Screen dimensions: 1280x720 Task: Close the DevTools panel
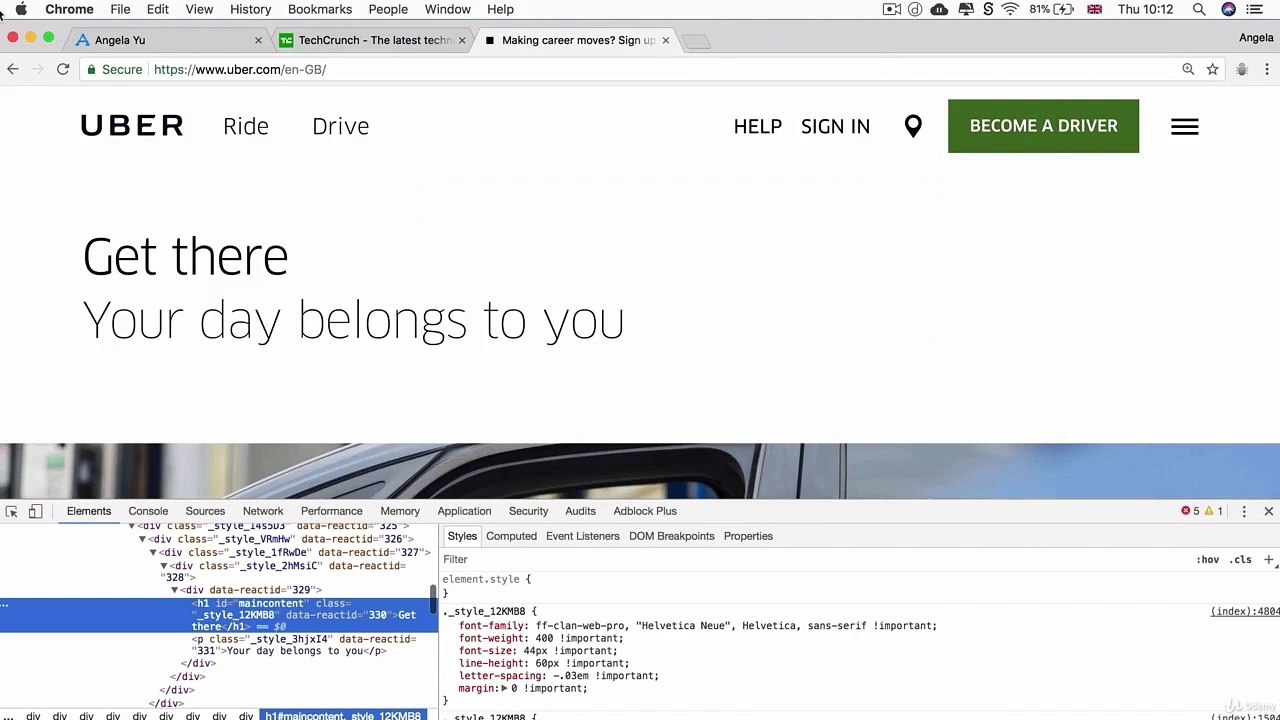pyautogui.click(x=1268, y=511)
